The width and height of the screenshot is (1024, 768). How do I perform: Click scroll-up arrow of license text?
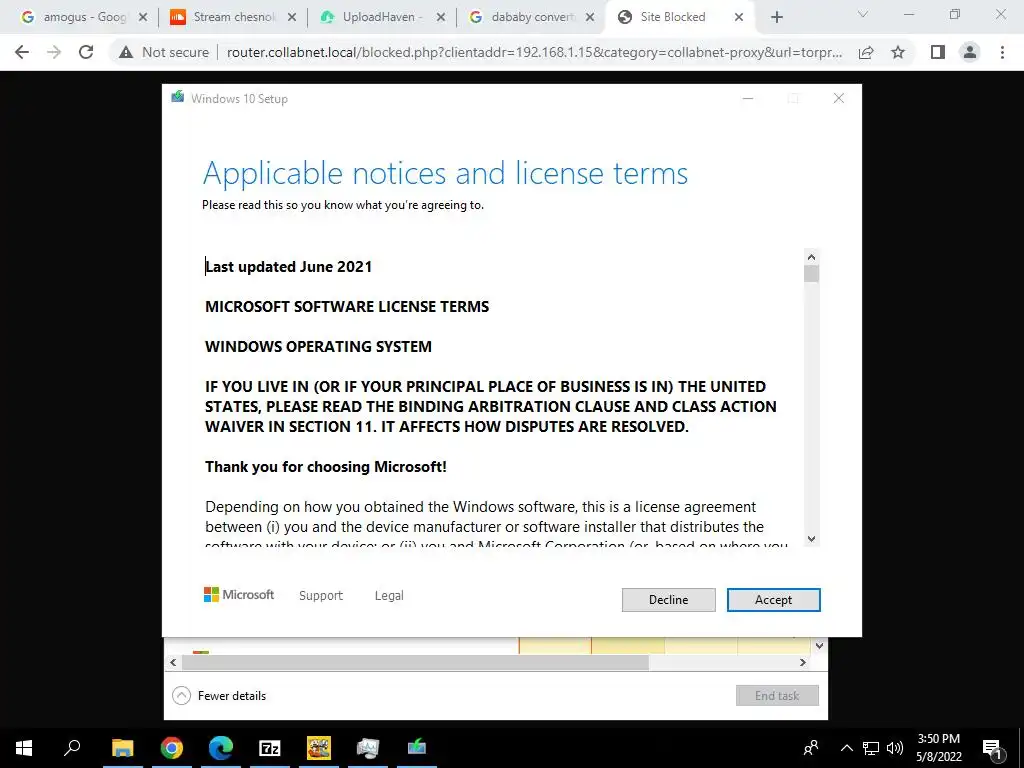[811, 257]
